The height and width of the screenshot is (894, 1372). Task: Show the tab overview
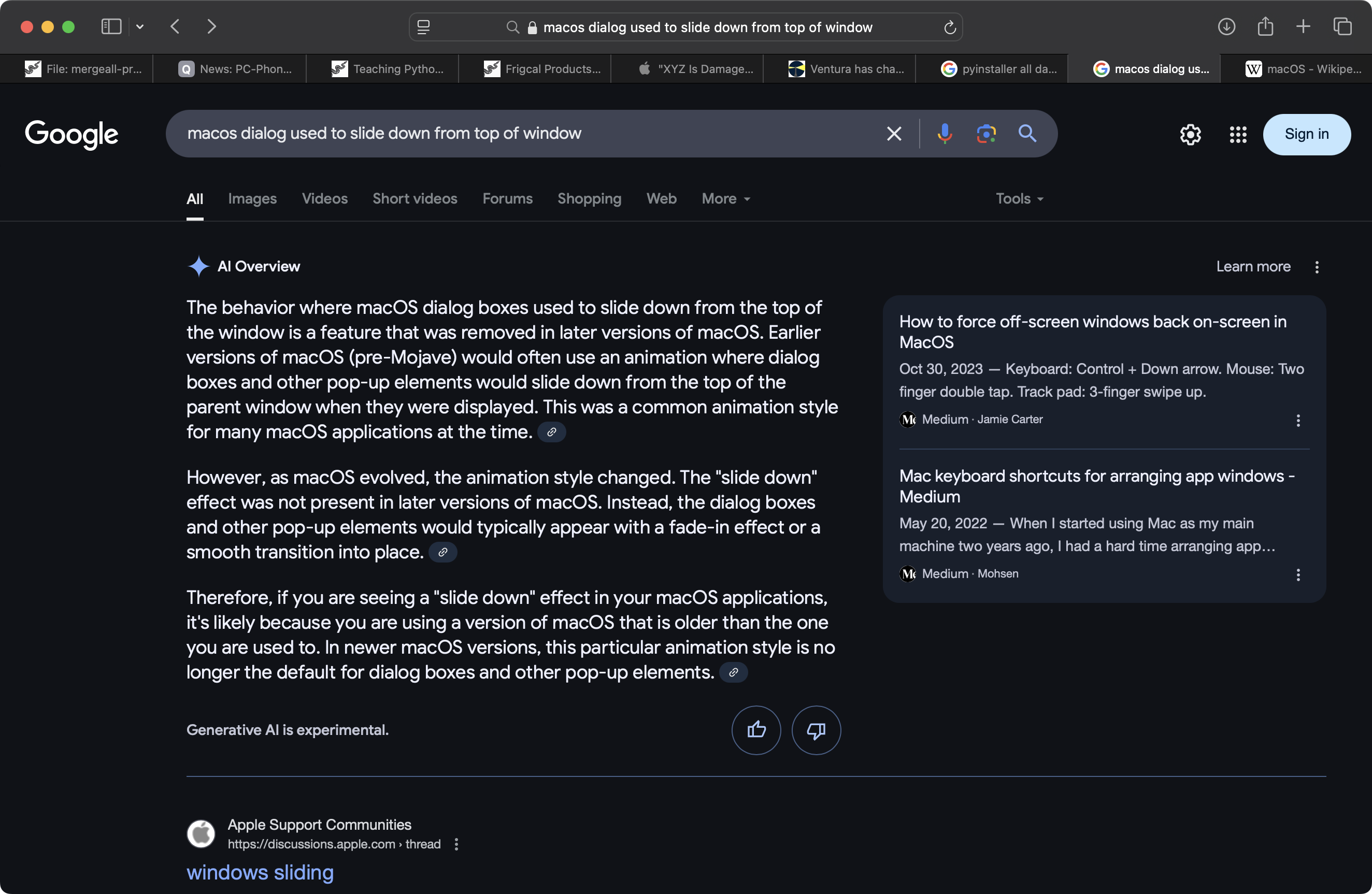click(1342, 26)
